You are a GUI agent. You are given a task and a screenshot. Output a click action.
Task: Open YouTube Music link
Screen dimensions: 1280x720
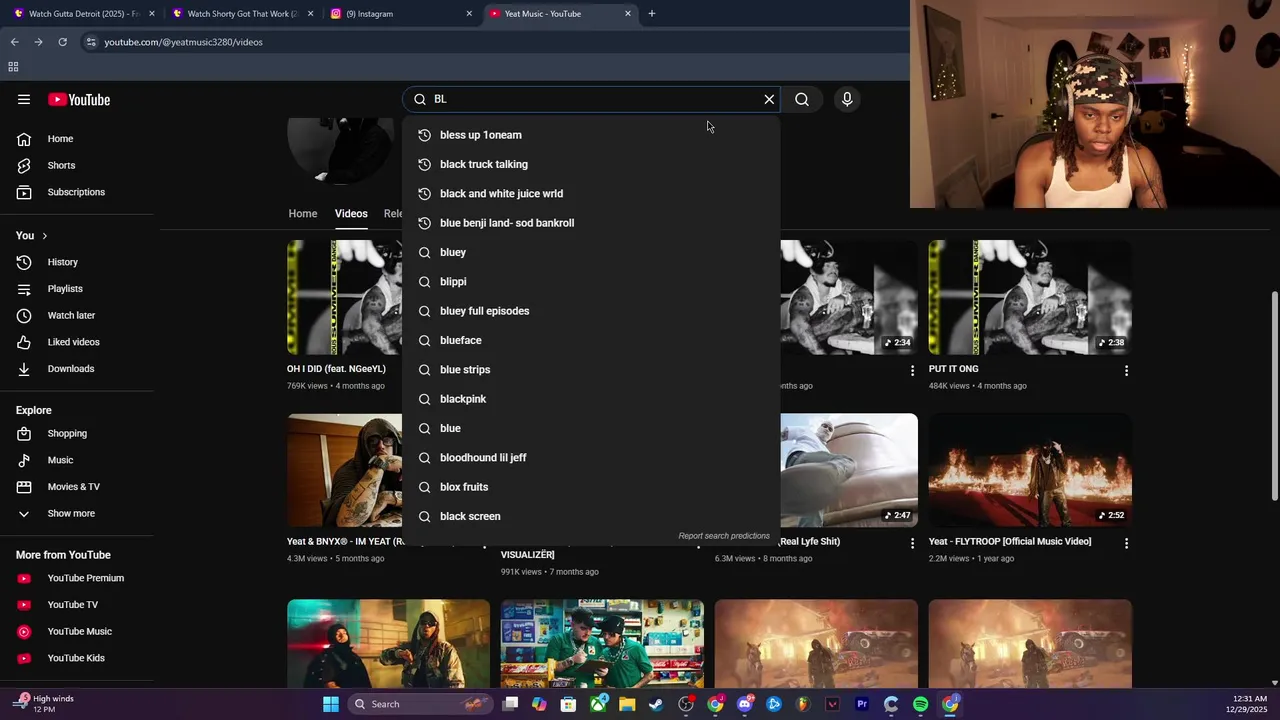[x=78, y=631]
